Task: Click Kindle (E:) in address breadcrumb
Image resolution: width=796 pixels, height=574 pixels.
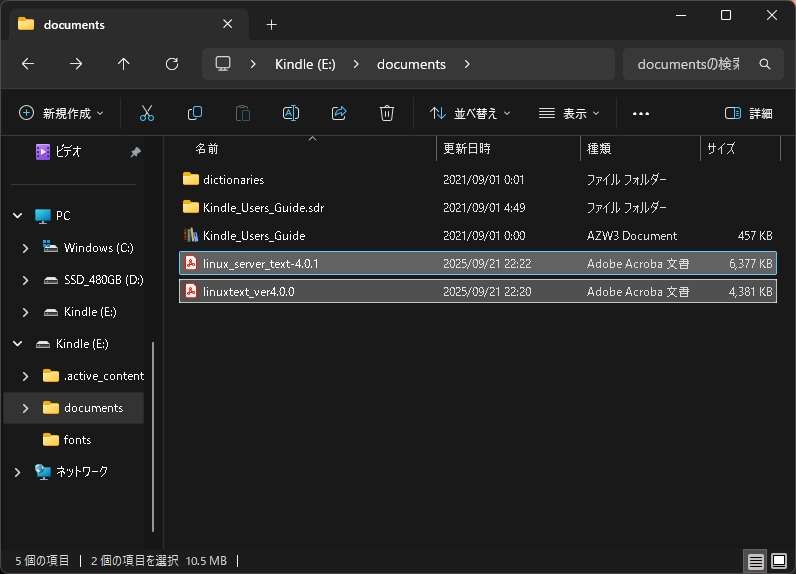Action: click(x=305, y=64)
